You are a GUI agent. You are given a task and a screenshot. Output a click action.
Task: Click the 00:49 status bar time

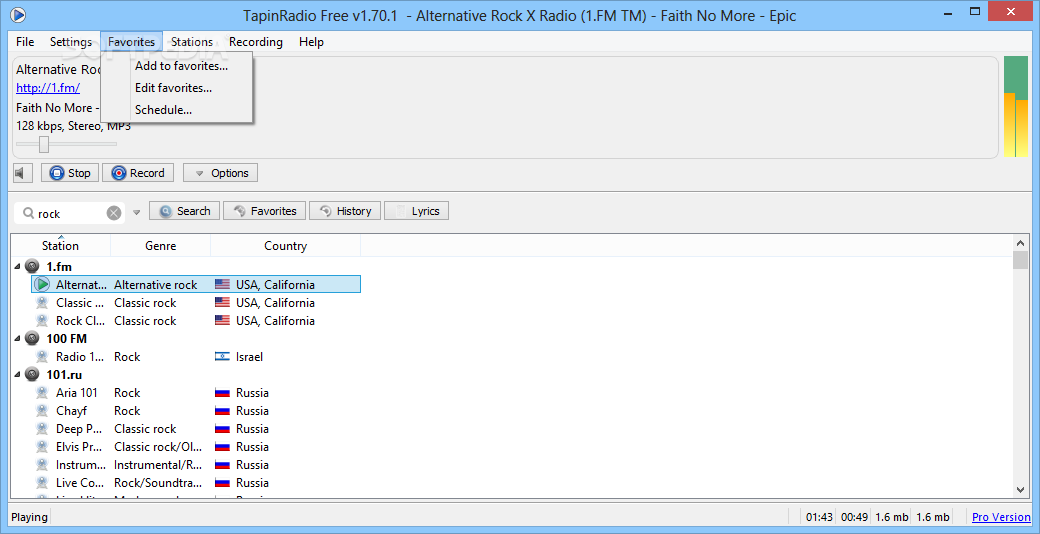854,517
